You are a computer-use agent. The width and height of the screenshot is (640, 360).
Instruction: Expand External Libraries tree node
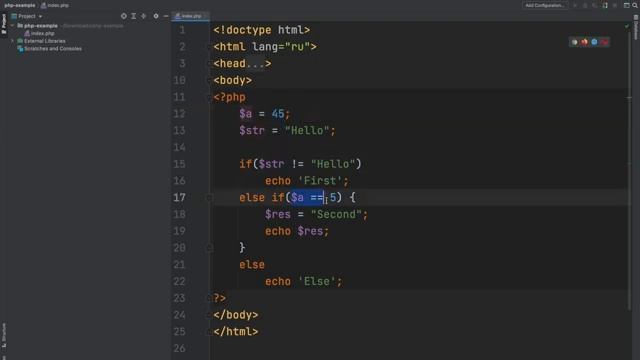[x=12, y=41]
